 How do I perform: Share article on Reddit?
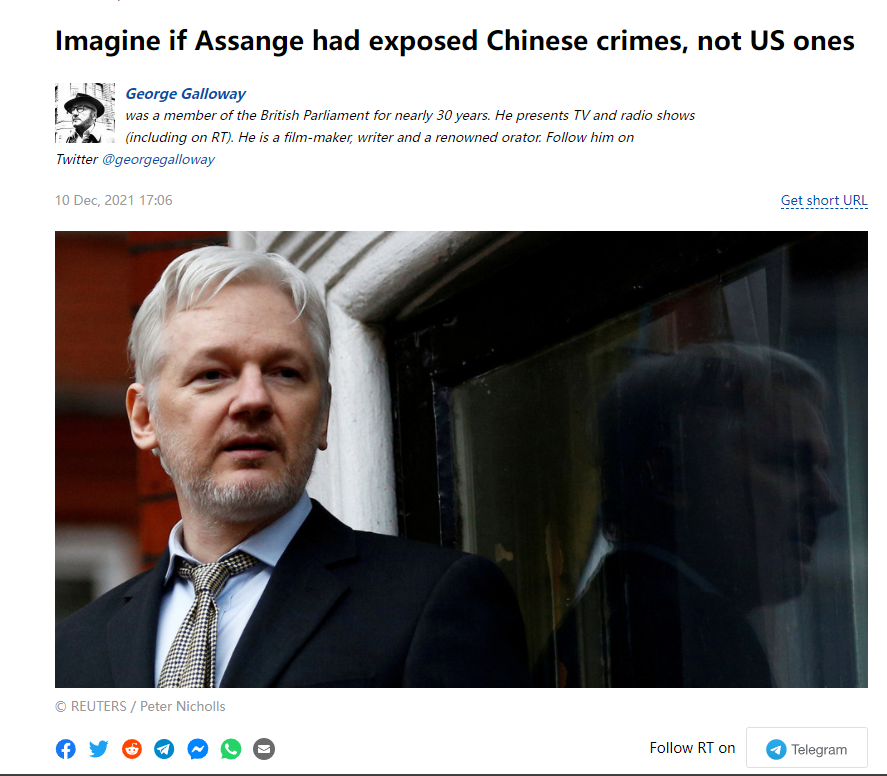[x=132, y=749]
